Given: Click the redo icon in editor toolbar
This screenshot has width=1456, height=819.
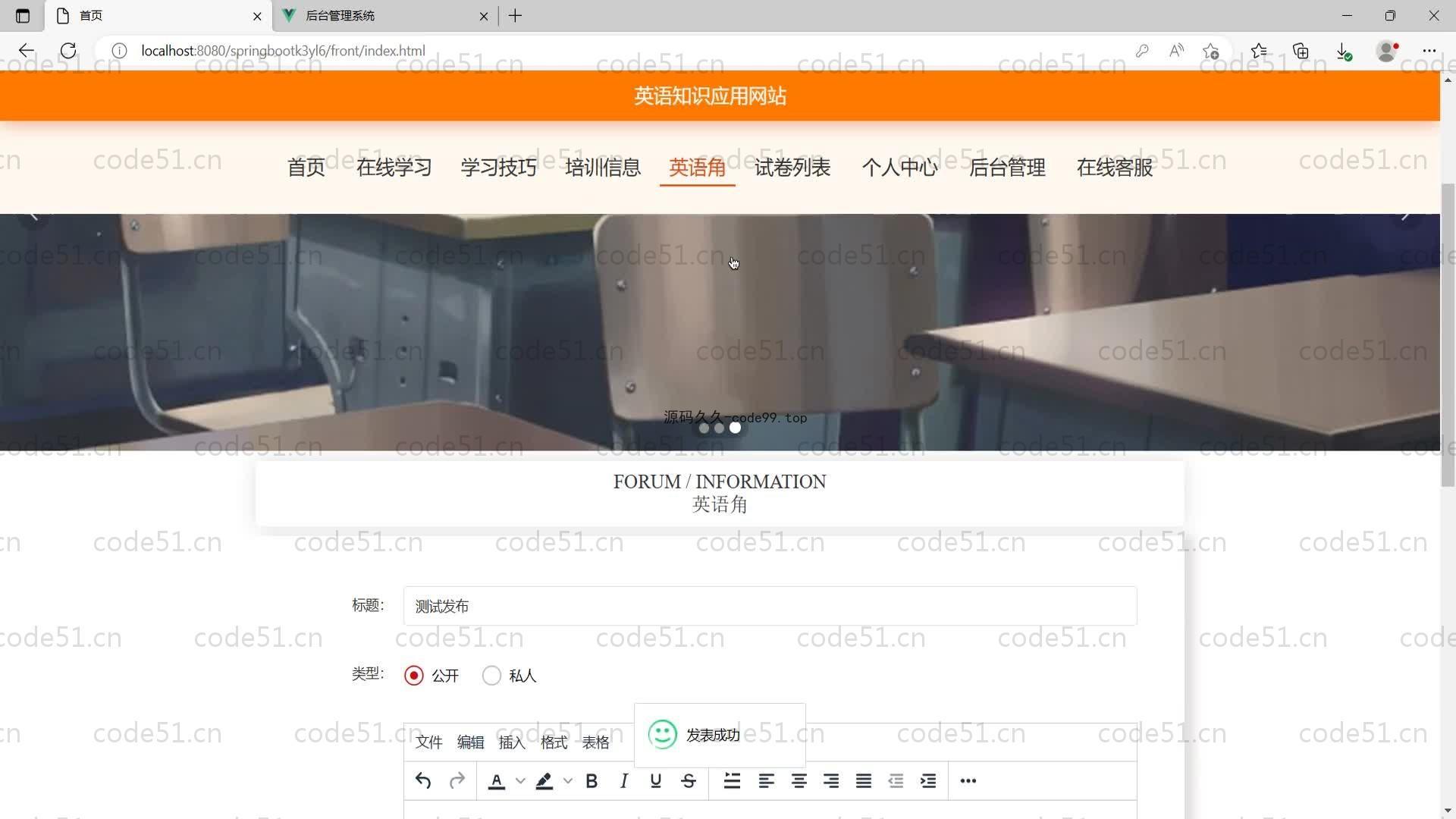Looking at the screenshot, I should [x=457, y=780].
